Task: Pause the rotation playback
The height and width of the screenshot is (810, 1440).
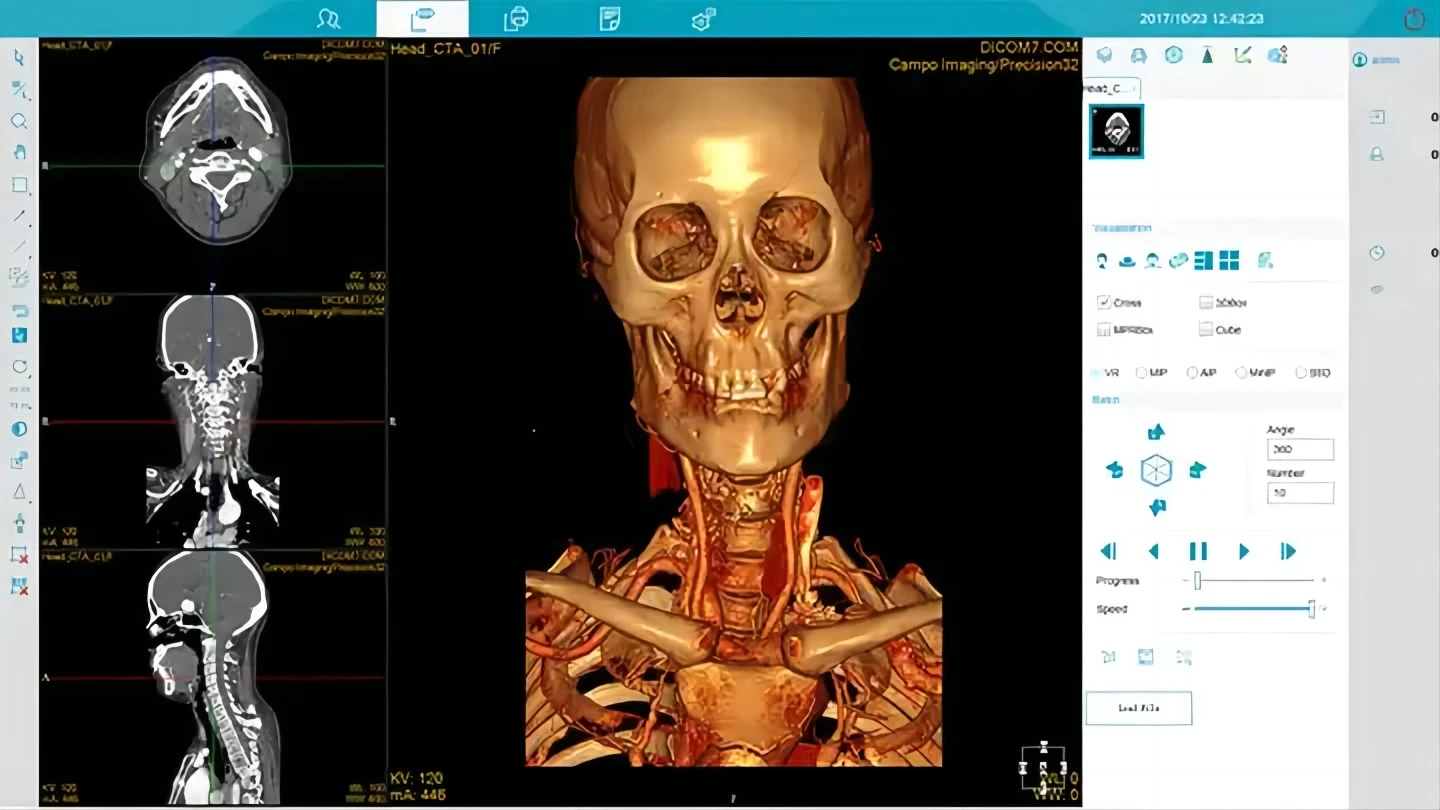Action: coord(1198,551)
